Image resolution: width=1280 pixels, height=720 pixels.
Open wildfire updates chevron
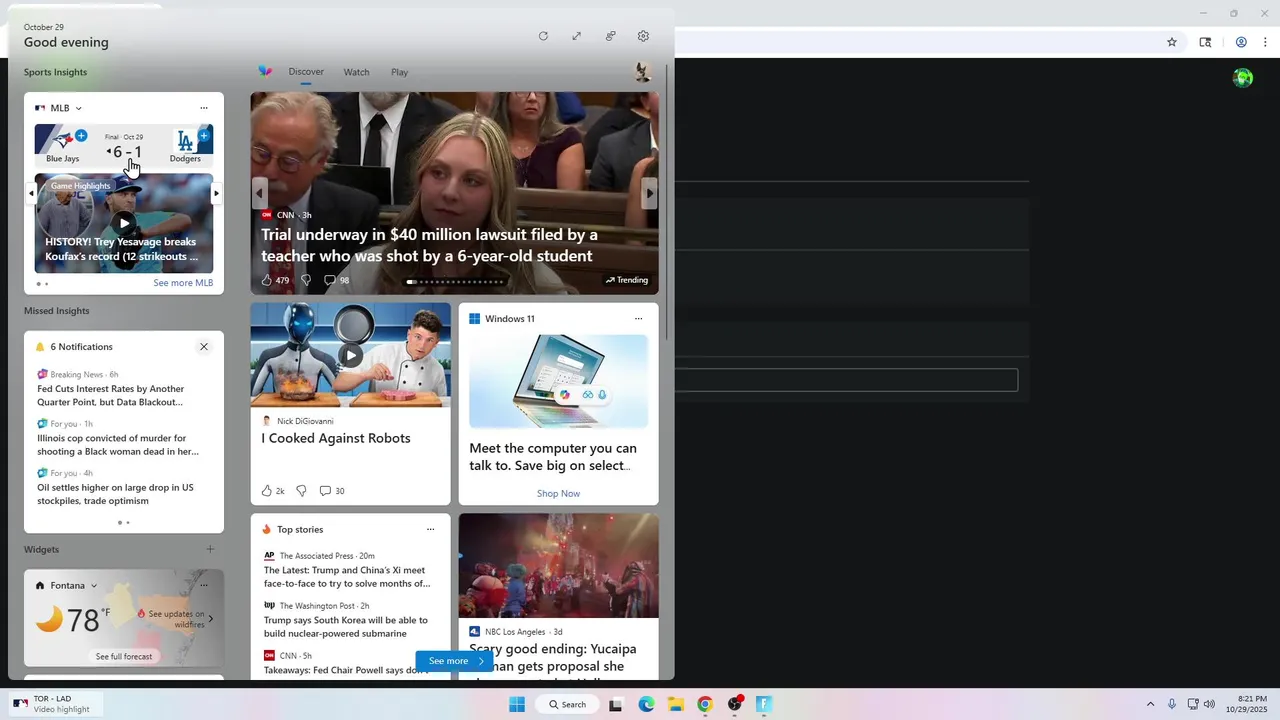[x=210, y=619]
